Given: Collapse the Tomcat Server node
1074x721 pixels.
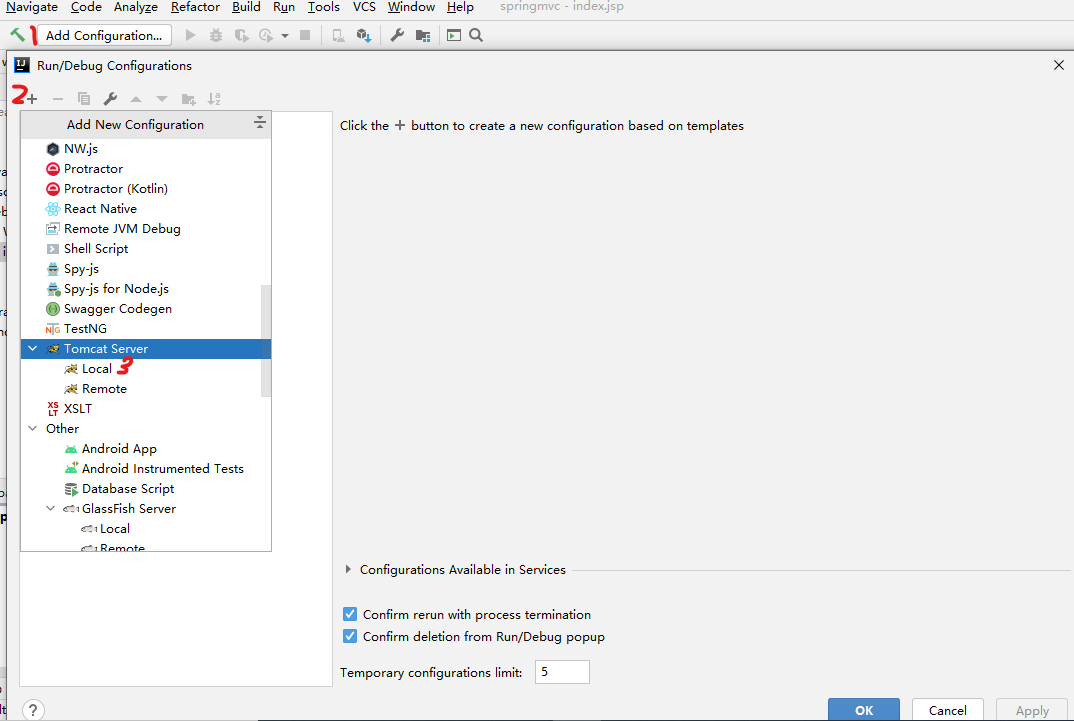Looking at the screenshot, I should pyautogui.click(x=32, y=349).
